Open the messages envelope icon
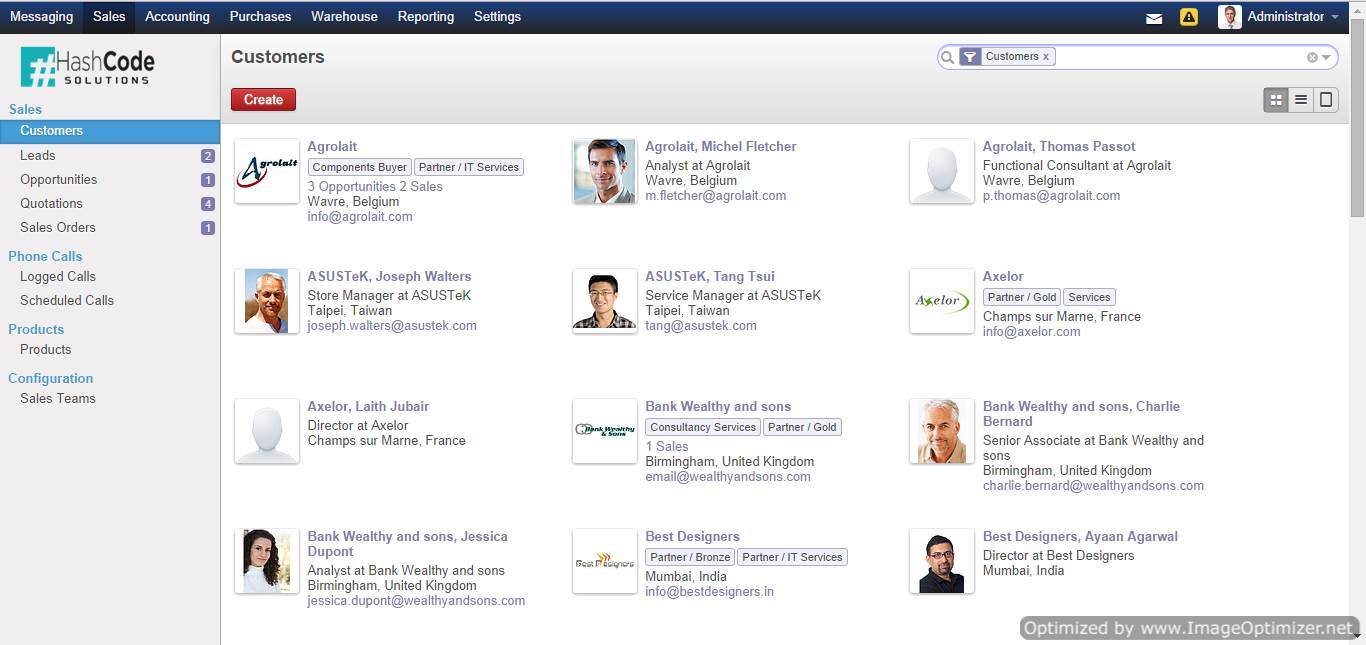This screenshot has width=1366, height=645. pos(1154,18)
